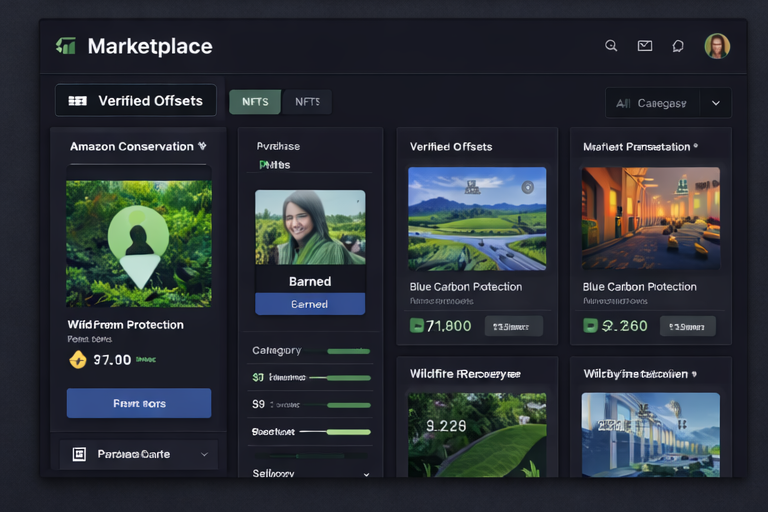Open the orange-lit street thumbnail
The width and height of the screenshot is (768, 512).
click(650, 219)
